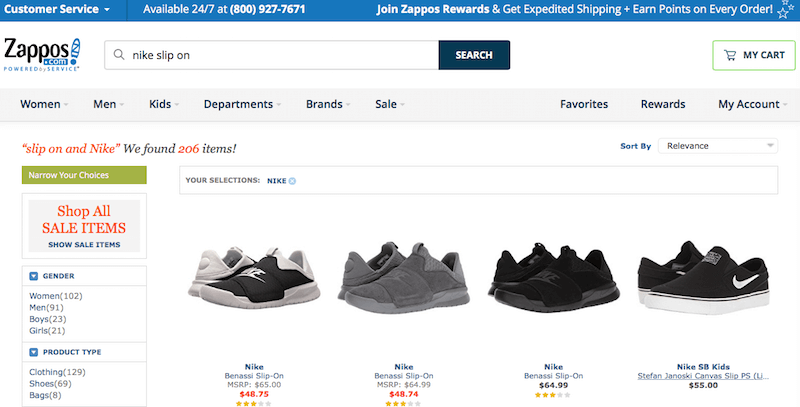The height and width of the screenshot is (407, 800).
Task: Click the Nike SB Kids brand name
Action: click(703, 367)
